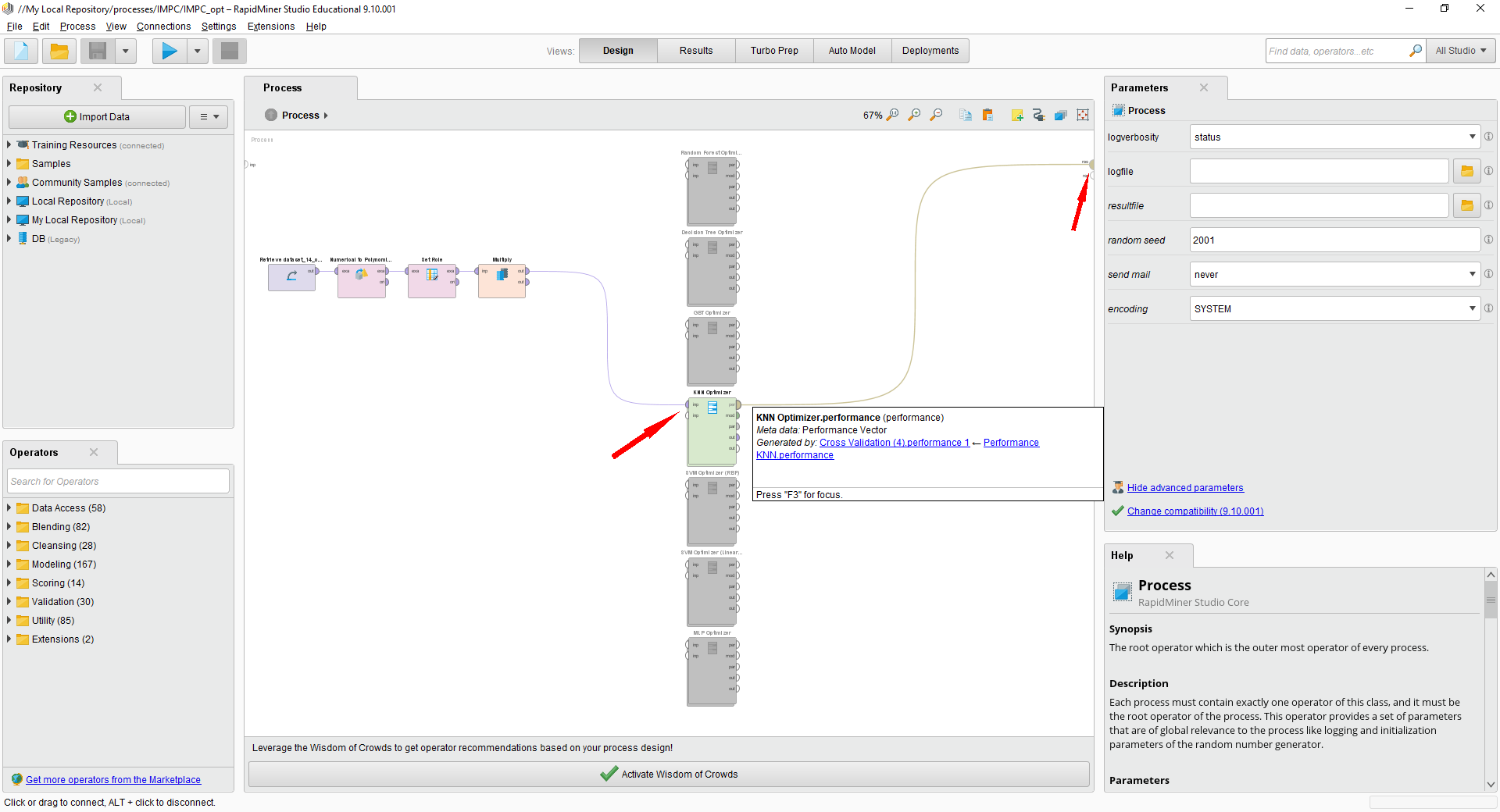
Task: Switch to the Results view
Action: point(696,51)
